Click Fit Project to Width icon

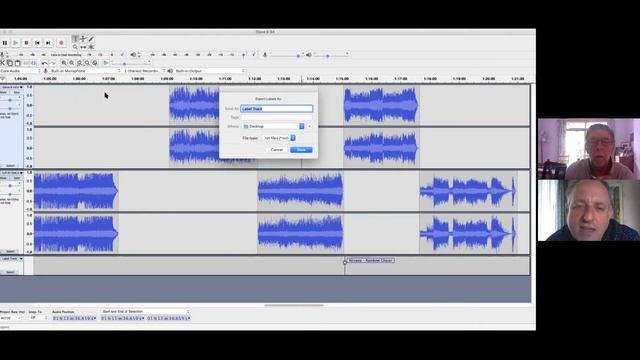click(x=87, y=63)
